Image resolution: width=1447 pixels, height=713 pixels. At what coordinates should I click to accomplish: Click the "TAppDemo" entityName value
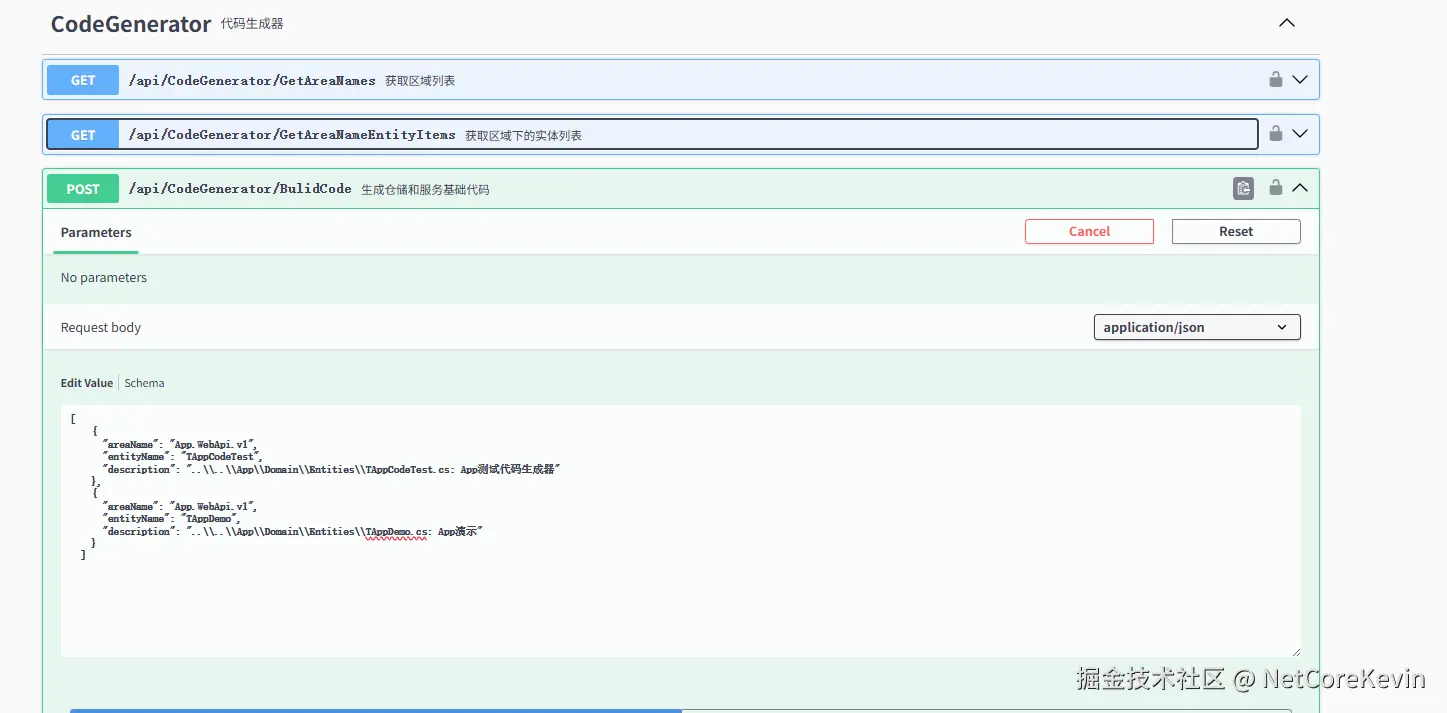(x=210, y=519)
